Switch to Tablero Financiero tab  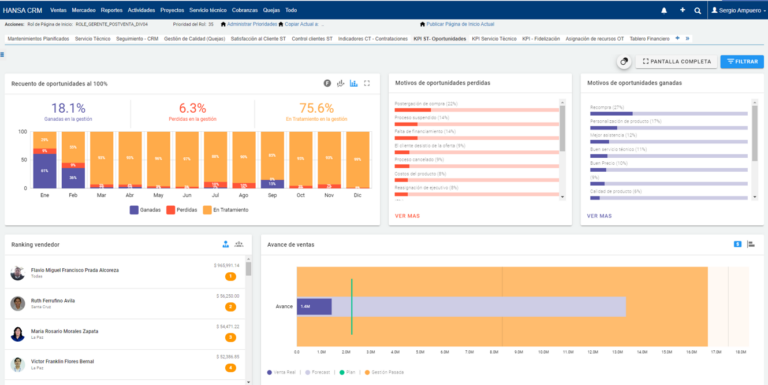649,39
